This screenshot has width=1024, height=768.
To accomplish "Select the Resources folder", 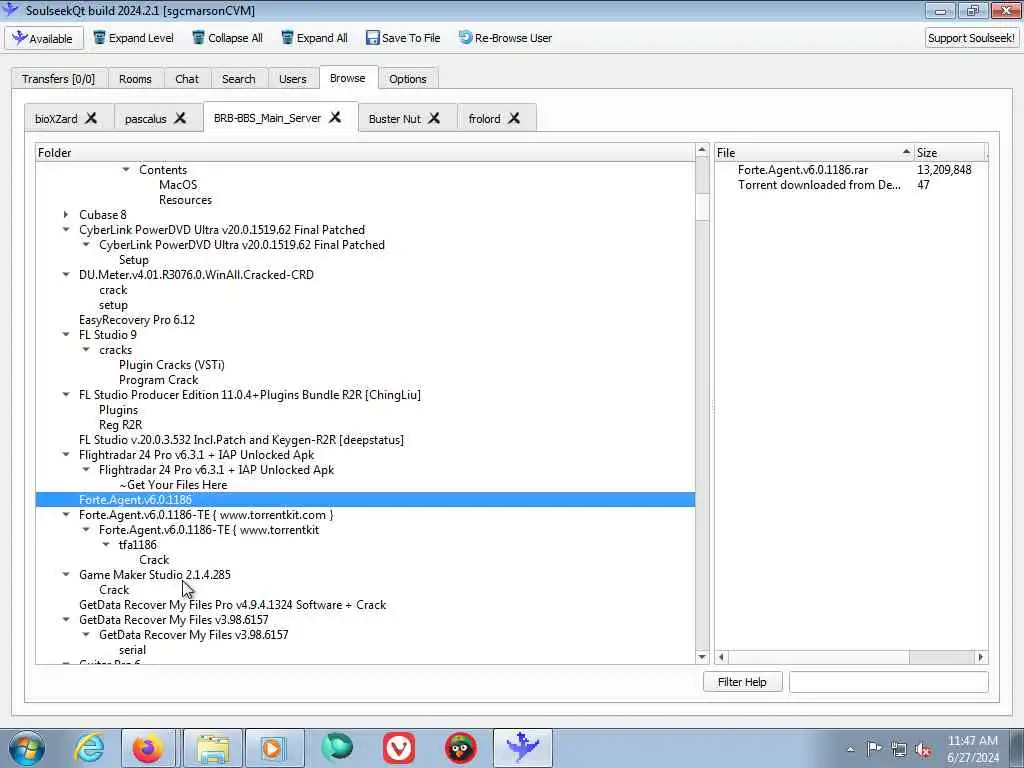I will tap(185, 200).
